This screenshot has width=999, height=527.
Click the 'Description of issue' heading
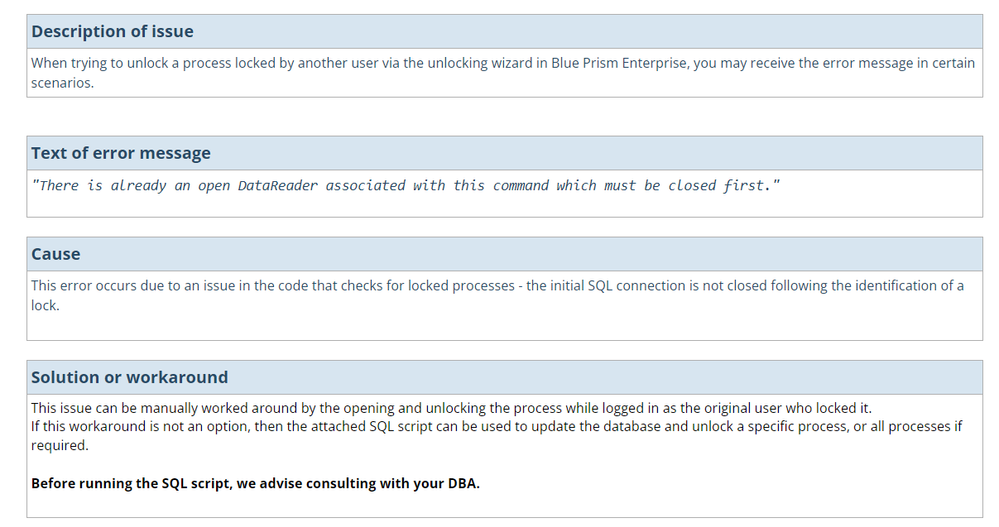tap(112, 31)
